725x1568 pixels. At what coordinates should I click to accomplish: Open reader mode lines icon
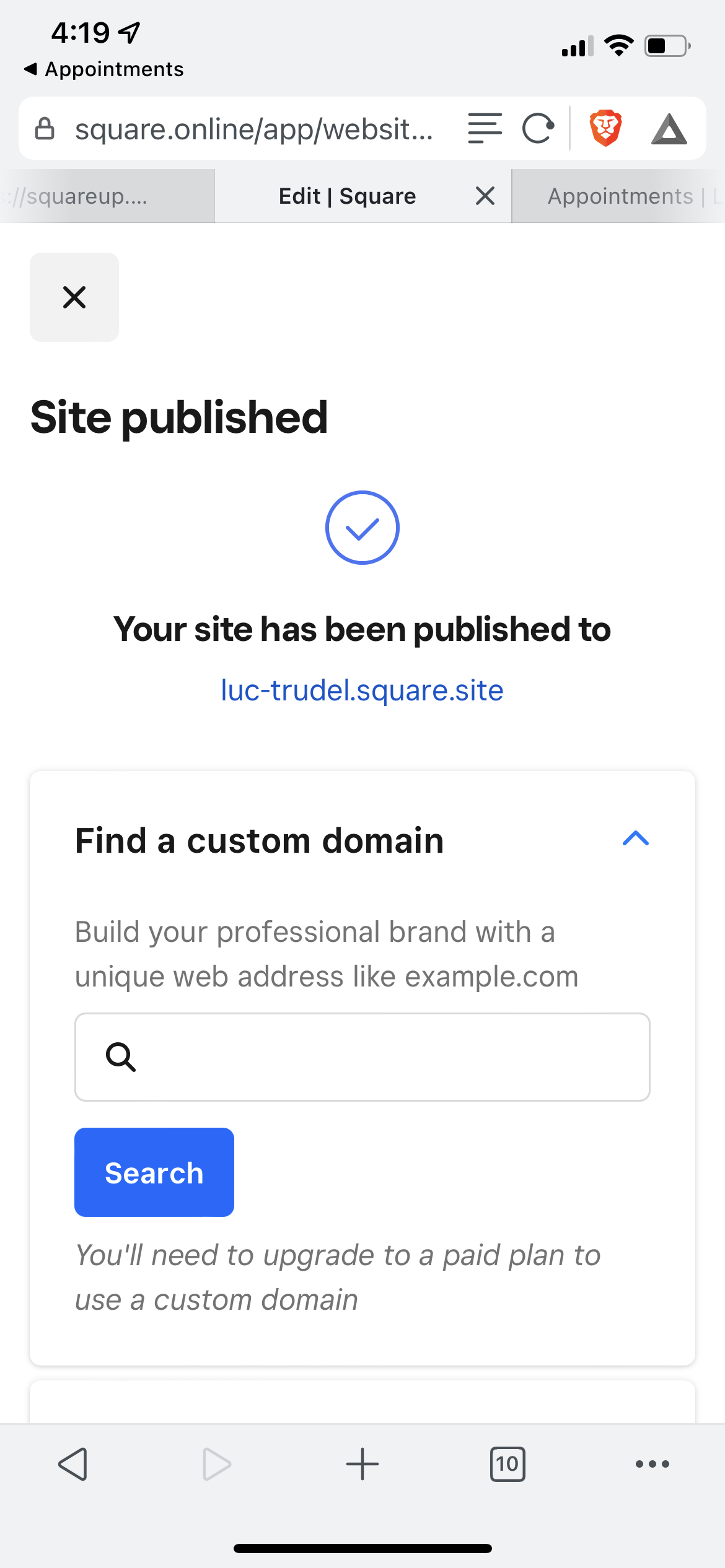(485, 128)
